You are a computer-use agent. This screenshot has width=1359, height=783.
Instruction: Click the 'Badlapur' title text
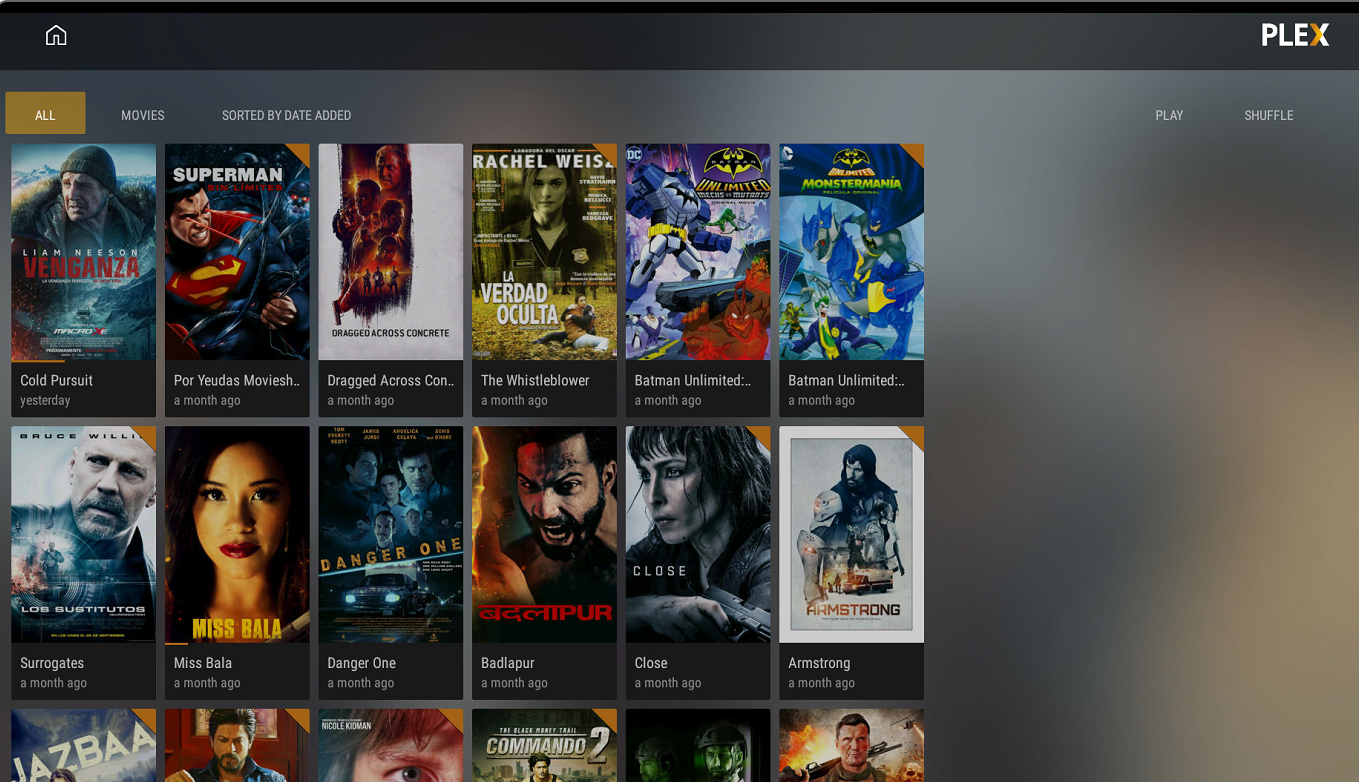click(x=508, y=664)
